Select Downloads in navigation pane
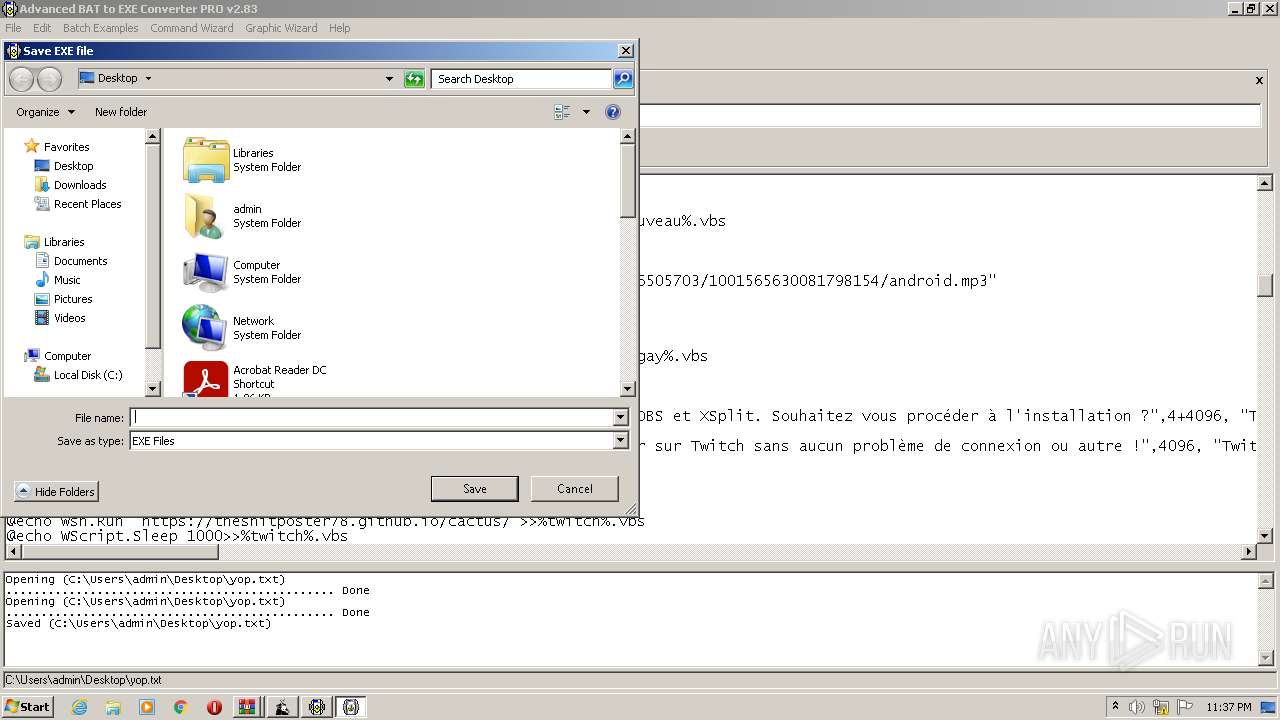This screenshot has width=1280, height=720. [70, 185]
